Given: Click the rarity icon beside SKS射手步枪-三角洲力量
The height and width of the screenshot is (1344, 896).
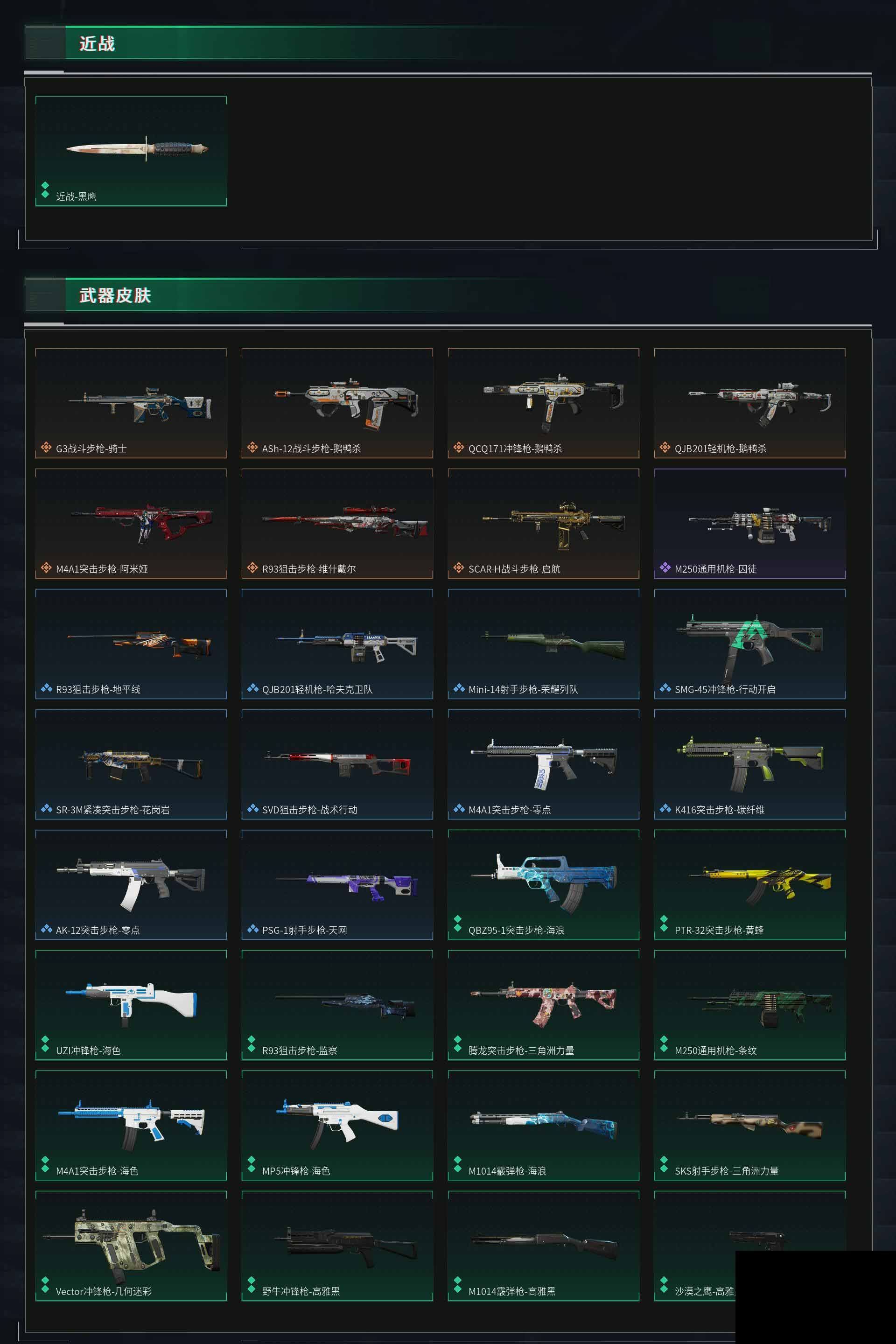Looking at the screenshot, I should click(x=664, y=1165).
